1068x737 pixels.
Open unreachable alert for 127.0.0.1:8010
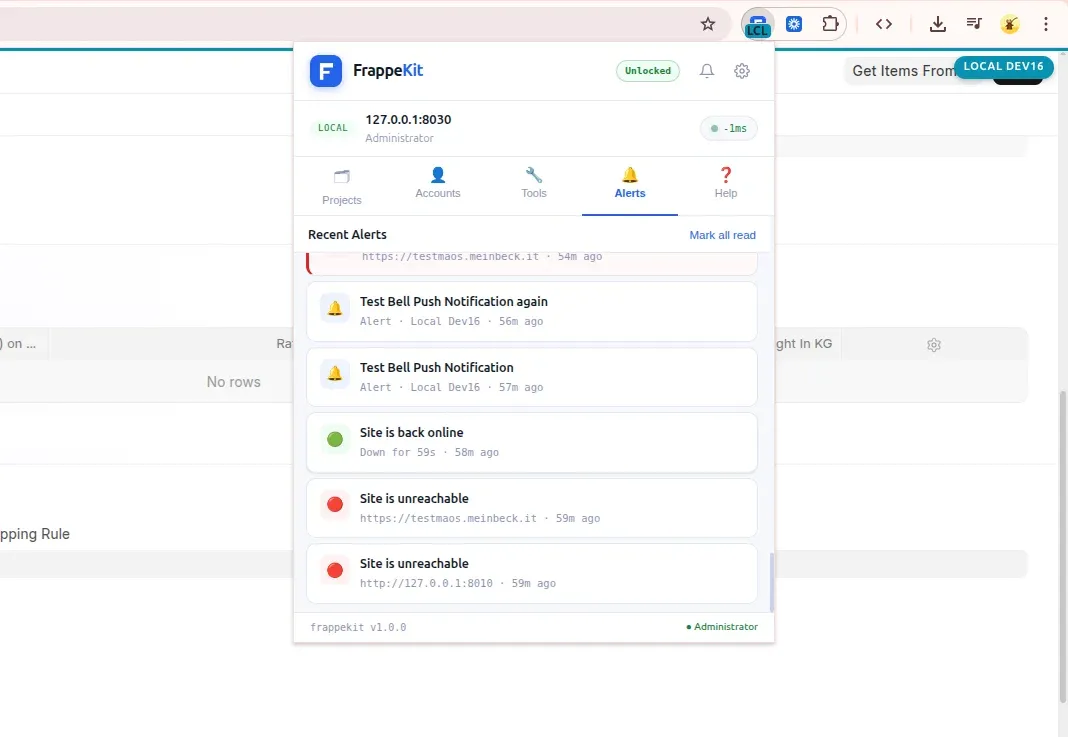point(532,574)
